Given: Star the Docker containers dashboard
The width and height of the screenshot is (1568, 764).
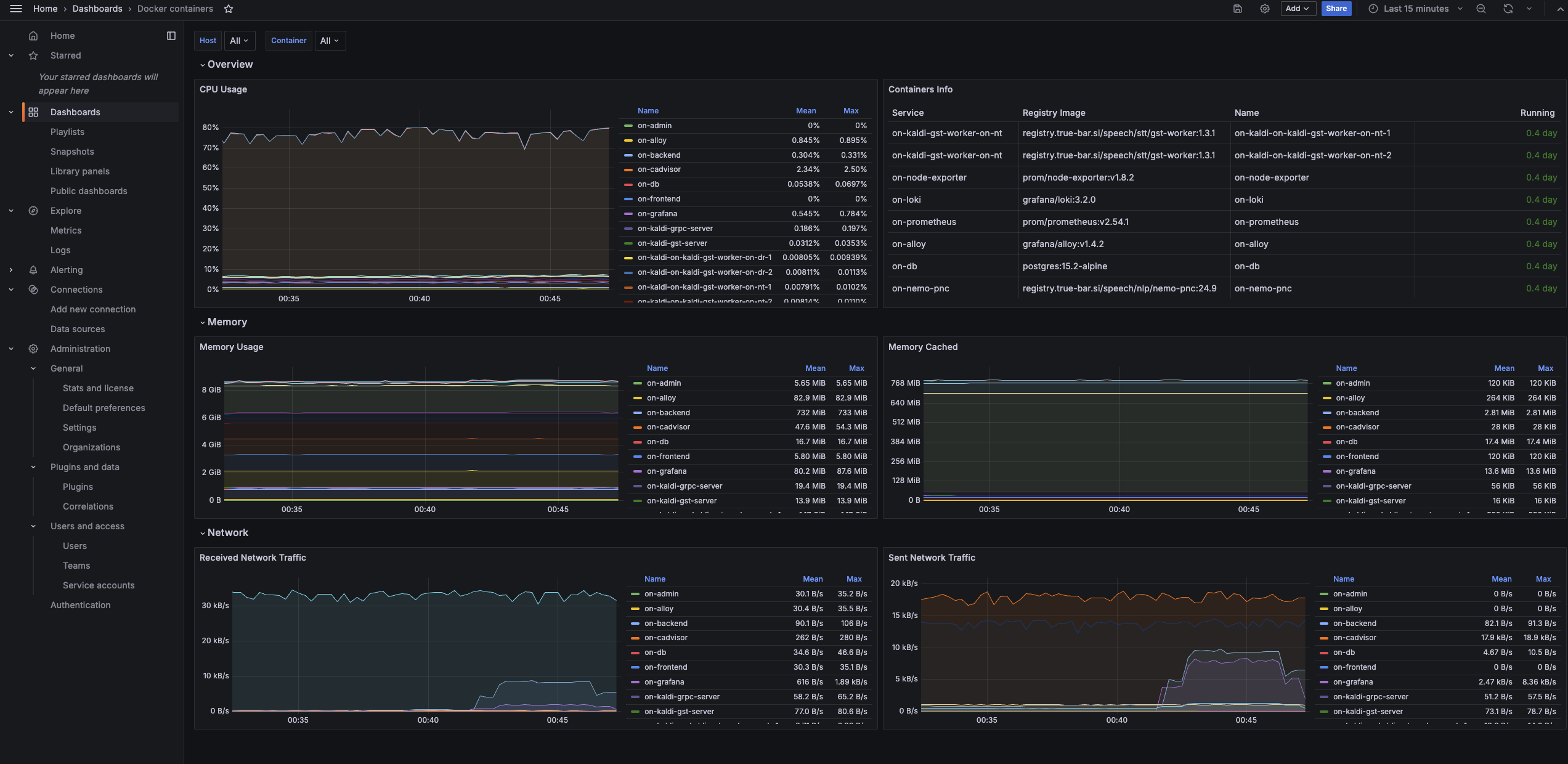Looking at the screenshot, I should point(229,9).
